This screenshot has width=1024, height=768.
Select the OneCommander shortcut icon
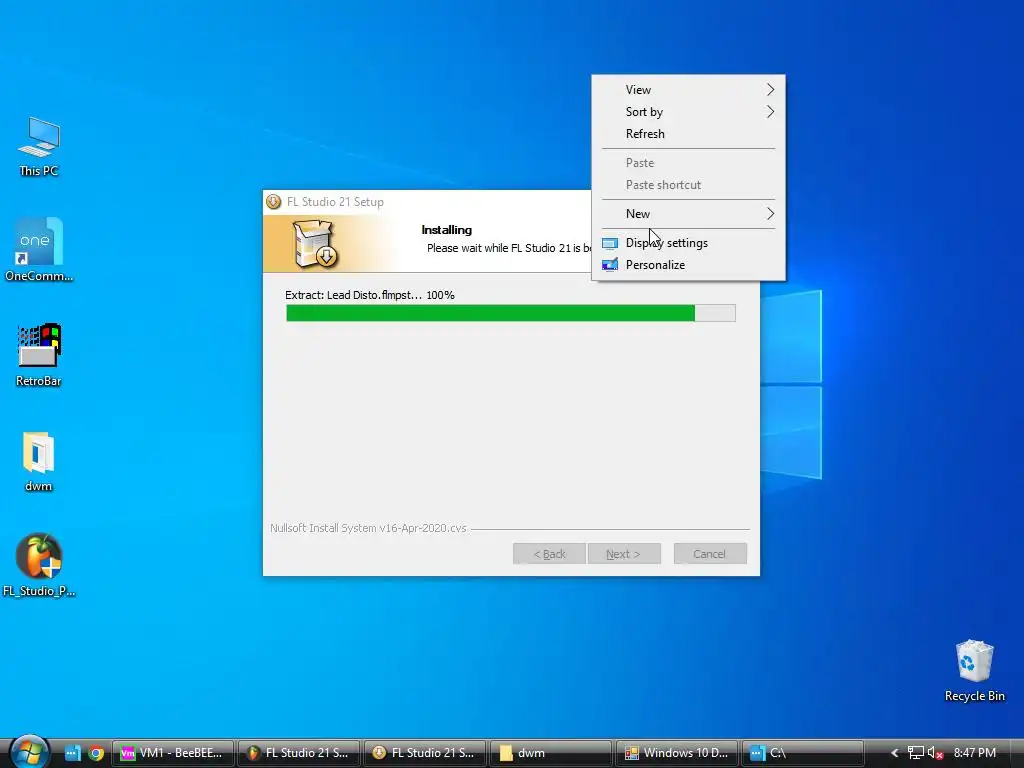click(39, 250)
